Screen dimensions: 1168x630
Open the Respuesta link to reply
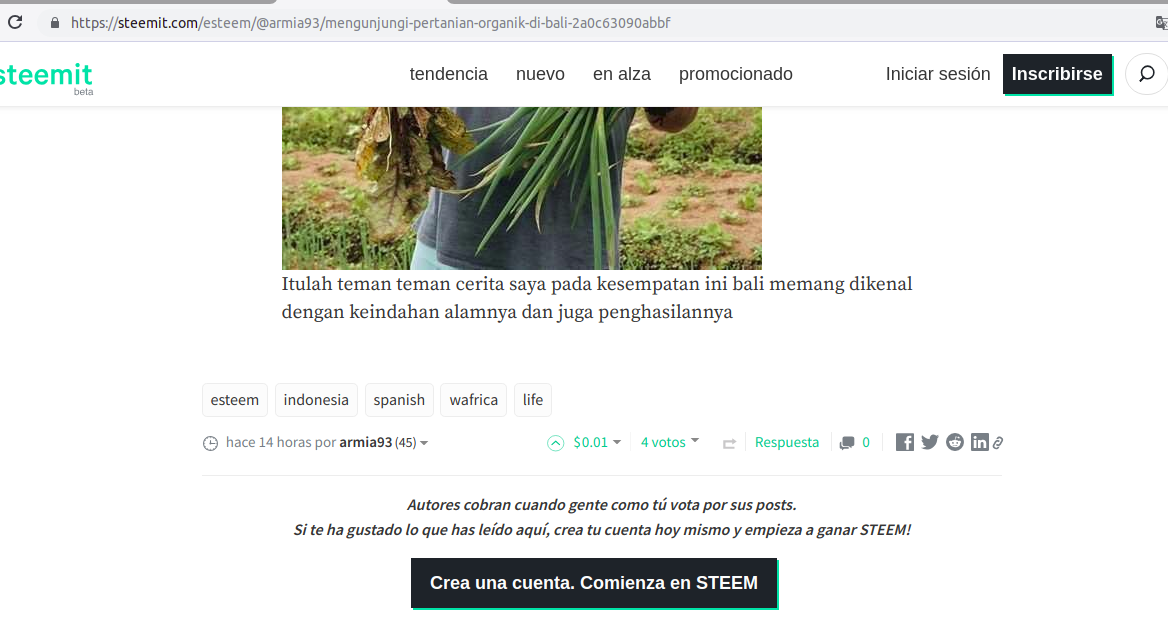(x=787, y=442)
